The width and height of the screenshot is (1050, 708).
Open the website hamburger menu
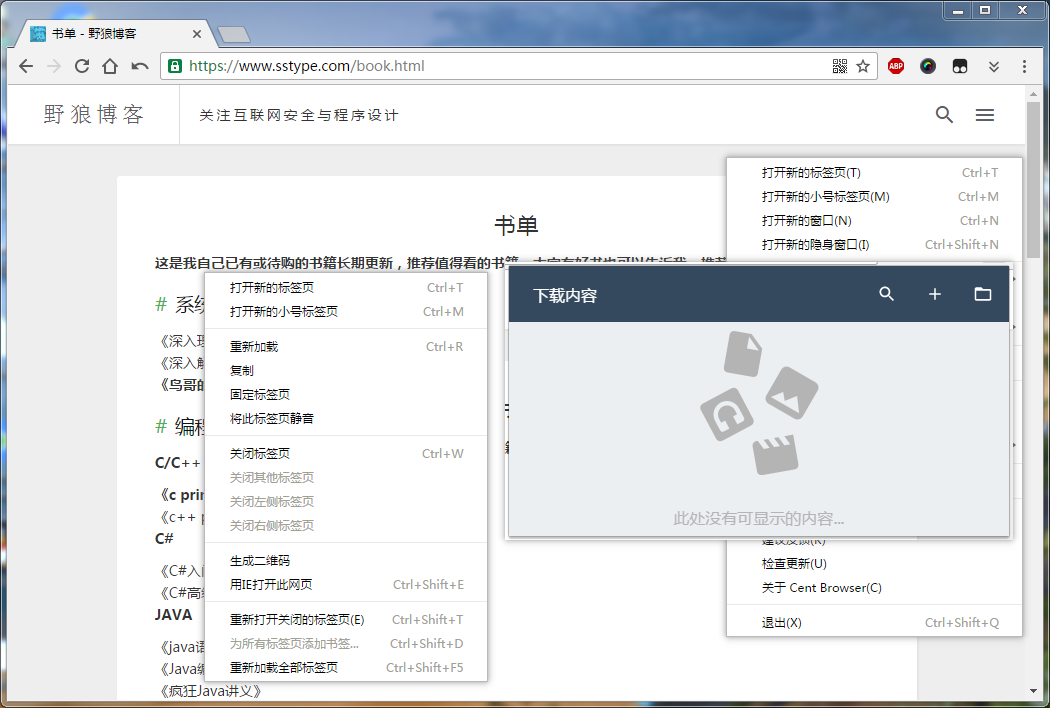[985, 114]
